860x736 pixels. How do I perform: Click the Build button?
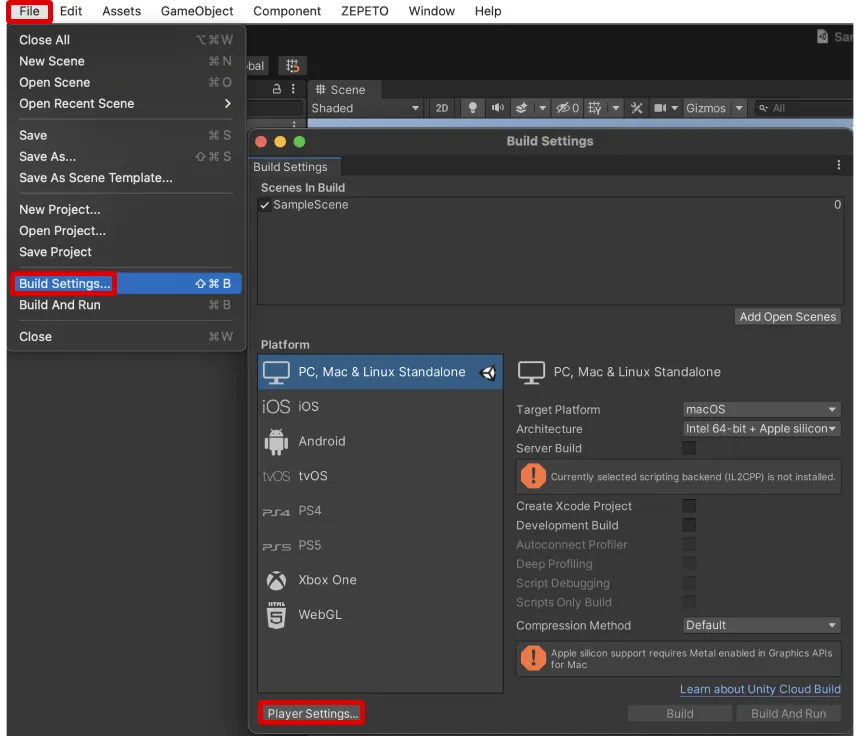pos(680,714)
